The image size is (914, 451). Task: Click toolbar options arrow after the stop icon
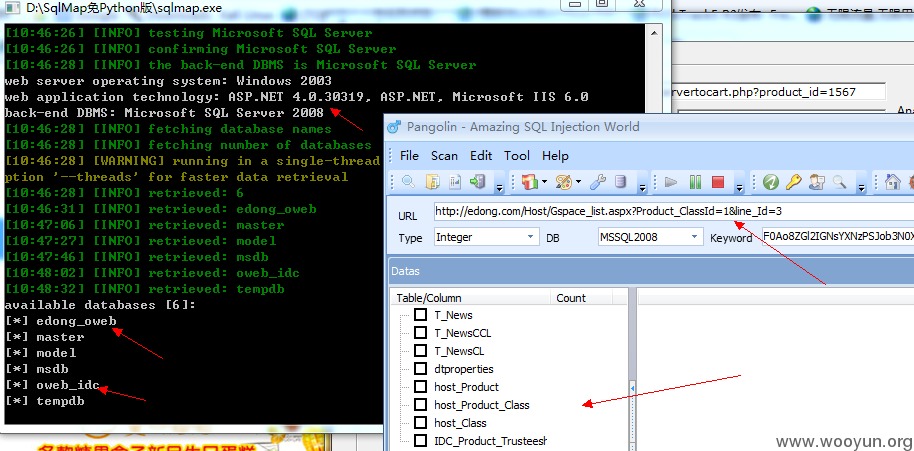[739, 188]
